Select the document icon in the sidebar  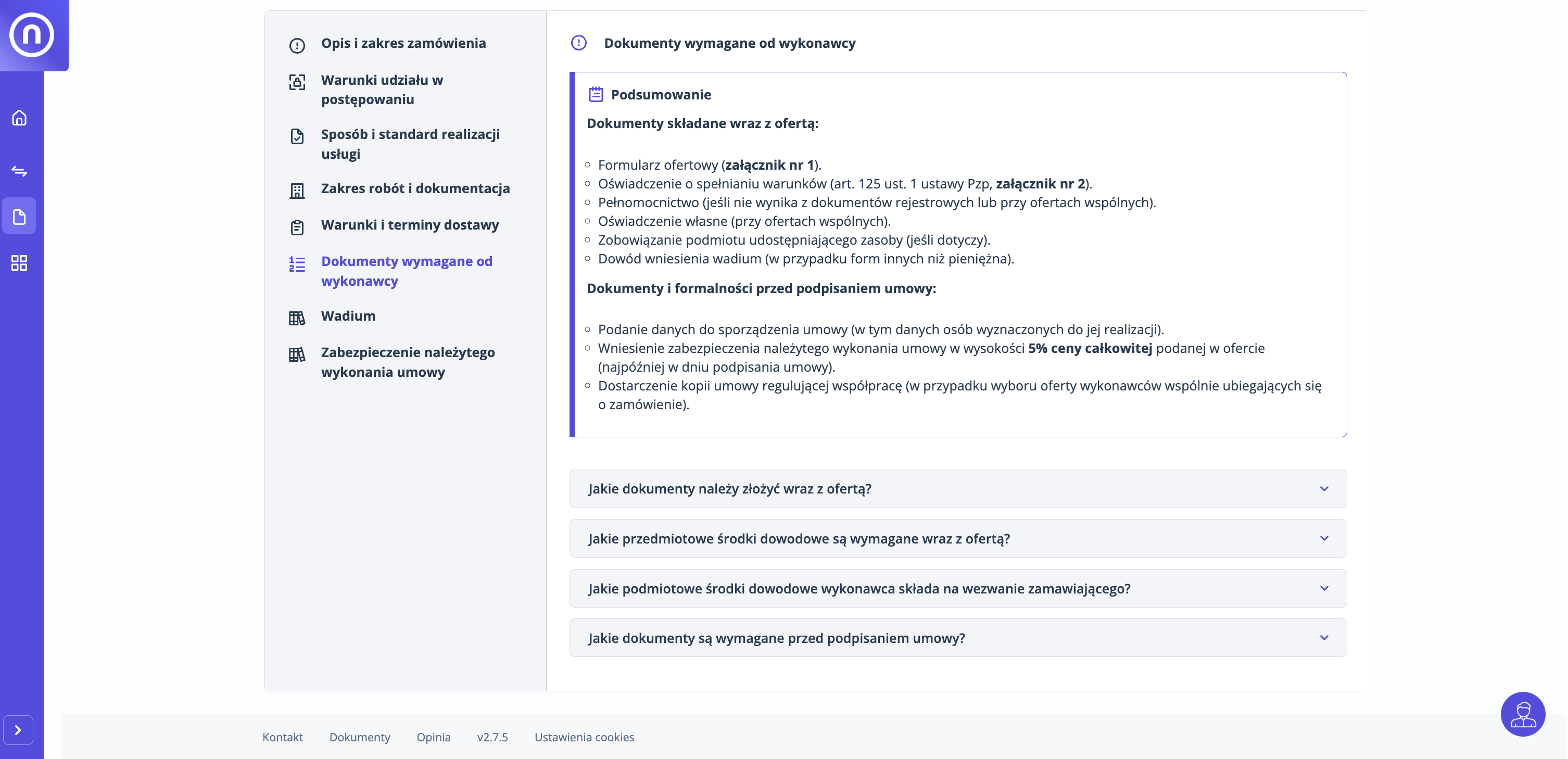click(x=19, y=216)
